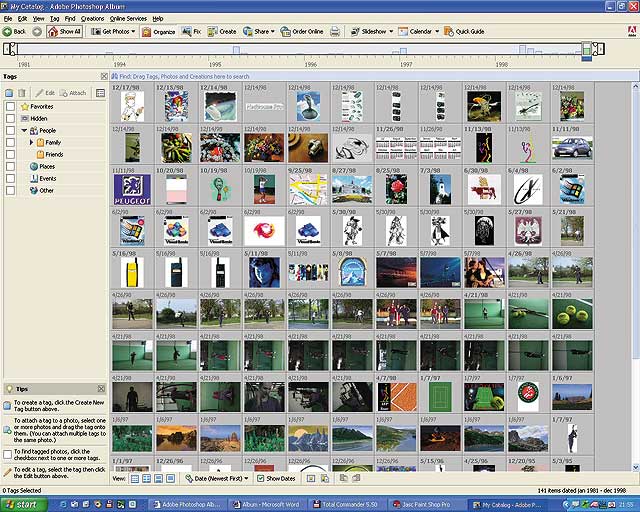
Task: Open the Quick Guide
Action: (x=464, y=31)
